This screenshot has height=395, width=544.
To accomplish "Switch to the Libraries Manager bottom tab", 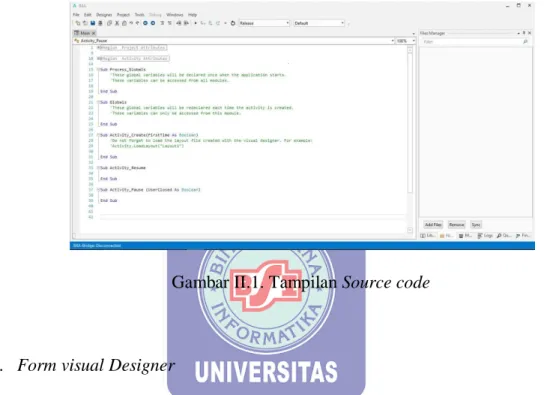I will [x=428, y=235].
